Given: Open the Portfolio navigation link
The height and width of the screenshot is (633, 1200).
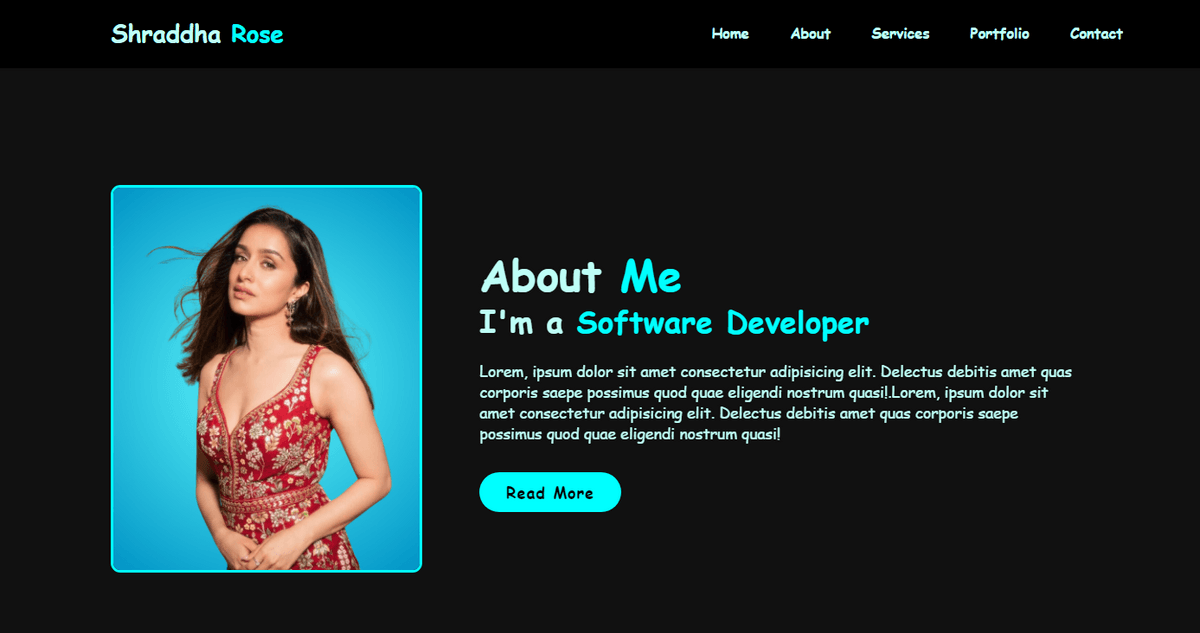Looking at the screenshot, I should 999,34.
